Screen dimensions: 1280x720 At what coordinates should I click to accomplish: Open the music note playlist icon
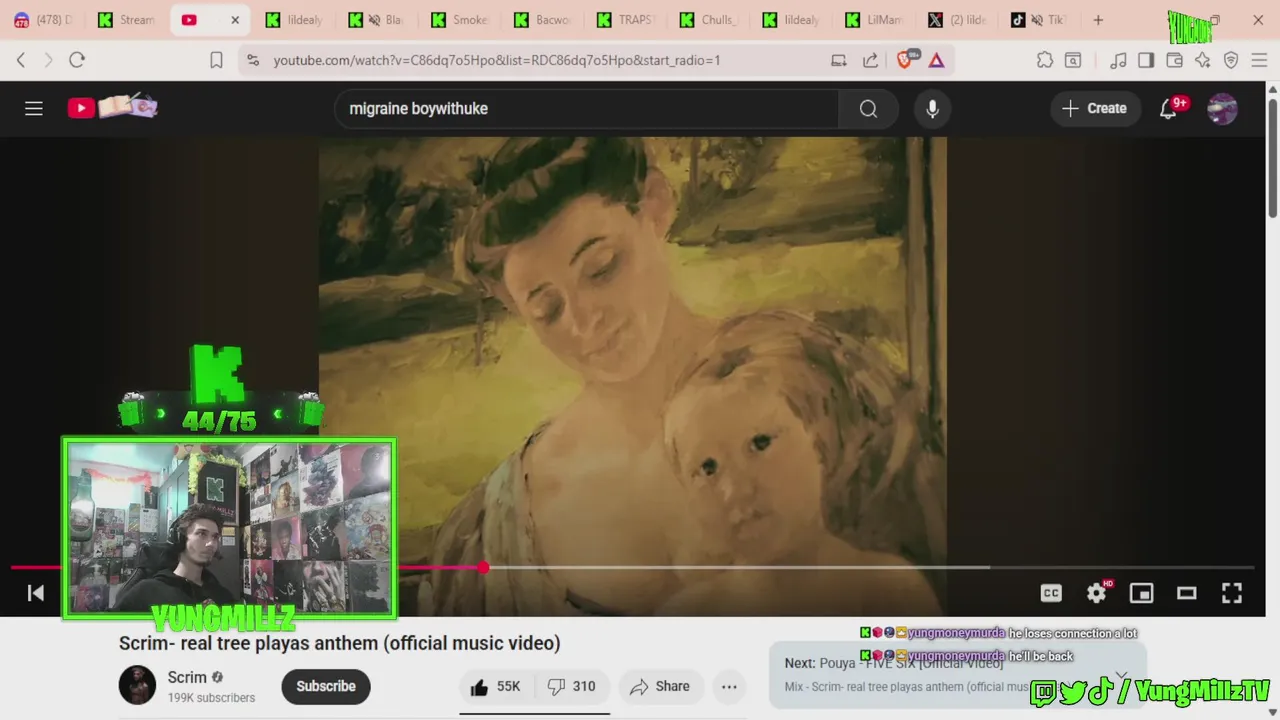pos(1118,60)
